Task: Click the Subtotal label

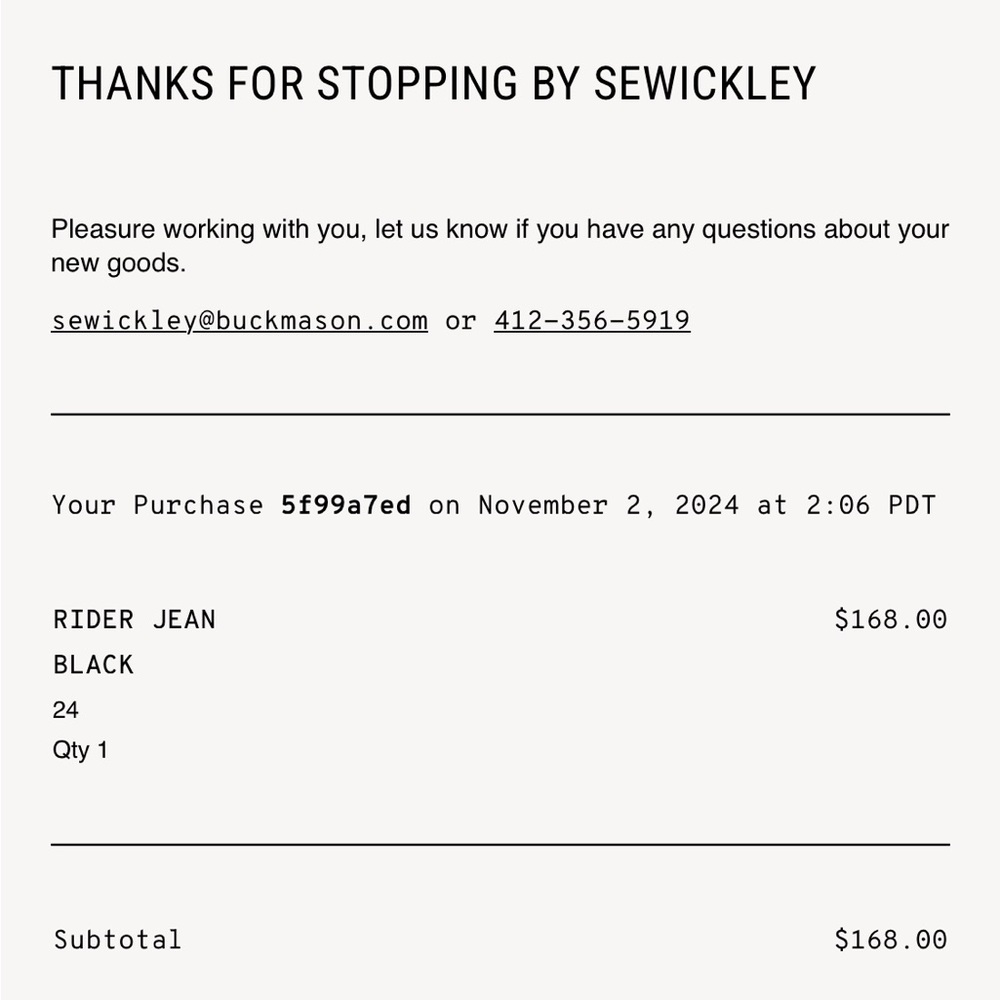Action: 118,940
